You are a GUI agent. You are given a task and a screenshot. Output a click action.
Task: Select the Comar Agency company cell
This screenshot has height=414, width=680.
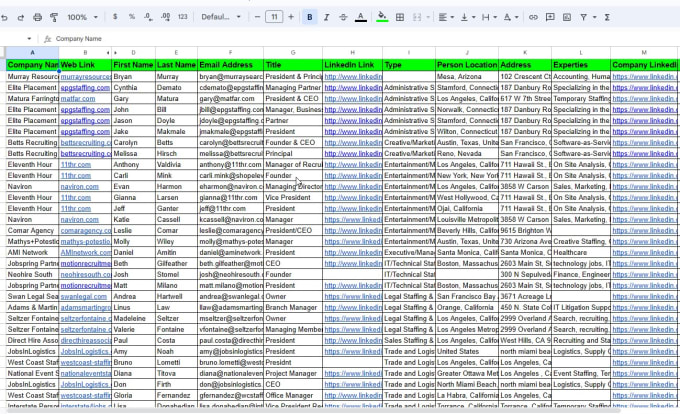coord(33,231)
